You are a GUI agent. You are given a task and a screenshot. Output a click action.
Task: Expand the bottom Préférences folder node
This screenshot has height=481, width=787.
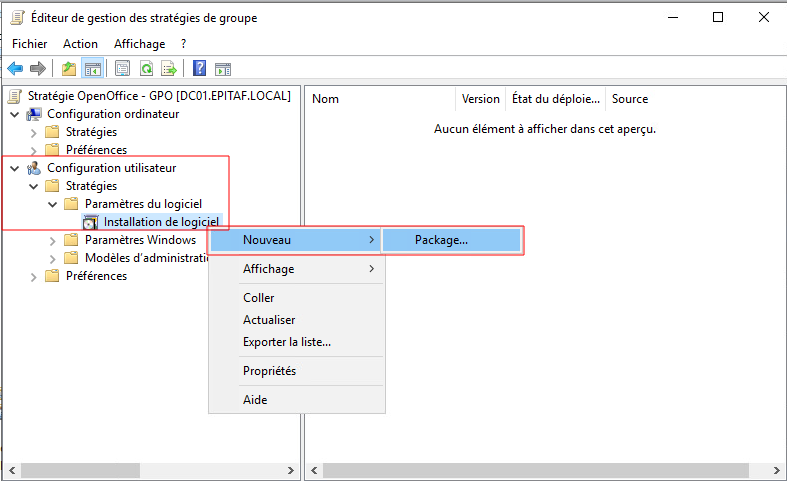point(34,276)
